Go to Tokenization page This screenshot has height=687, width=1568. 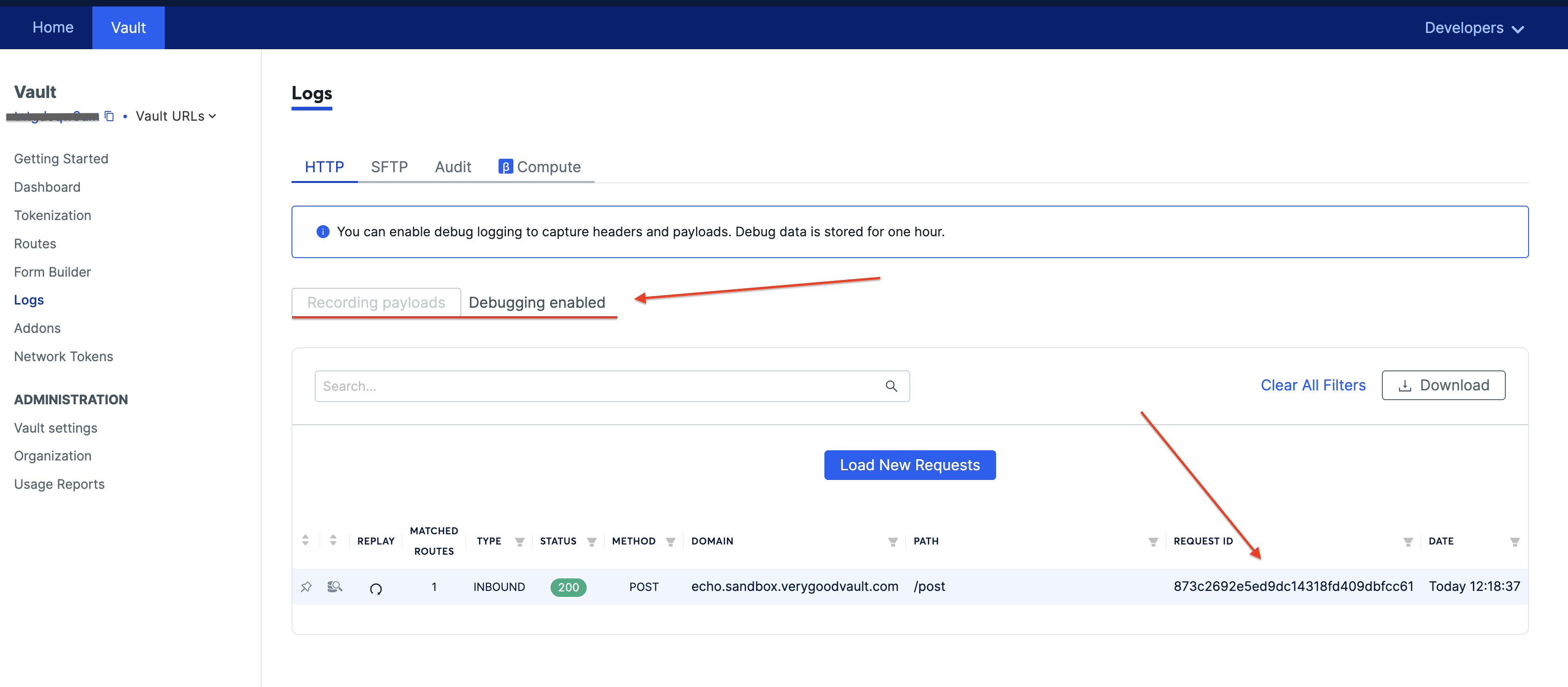52,215
